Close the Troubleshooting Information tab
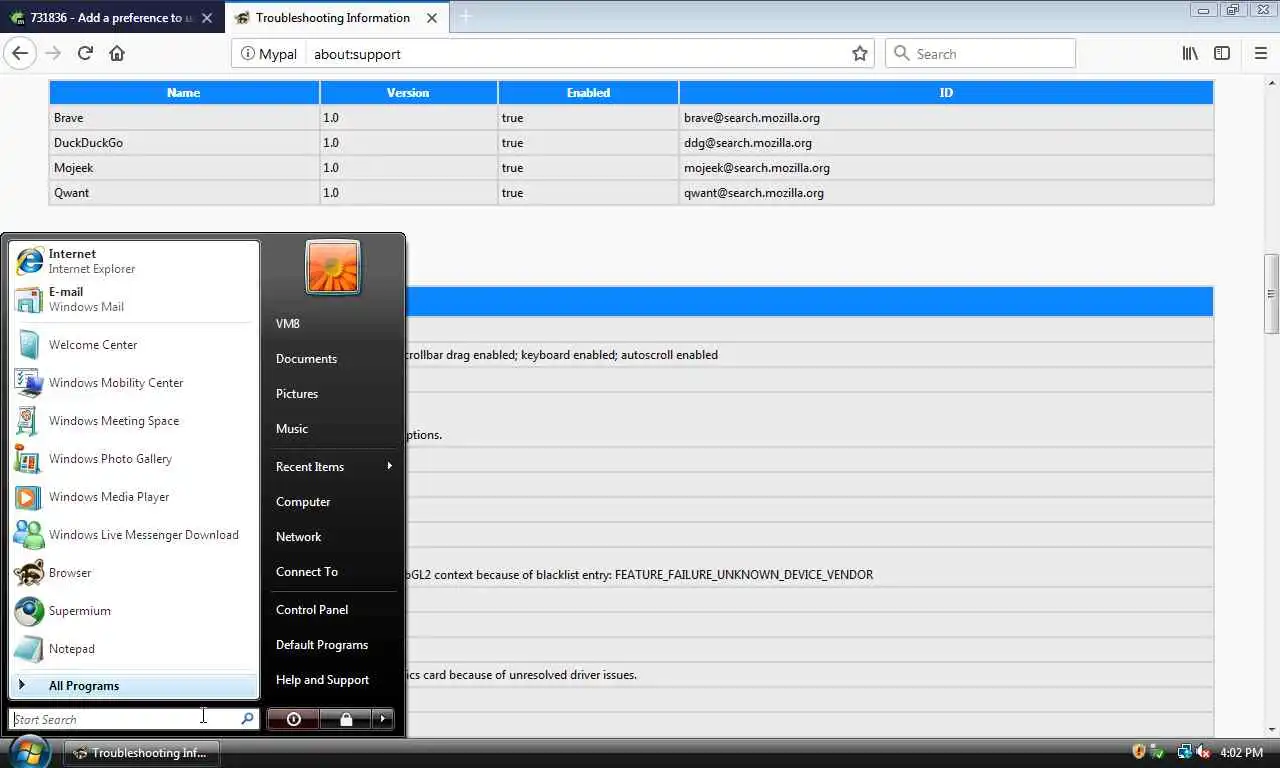The image size is (1280, 768). (431, 17)
